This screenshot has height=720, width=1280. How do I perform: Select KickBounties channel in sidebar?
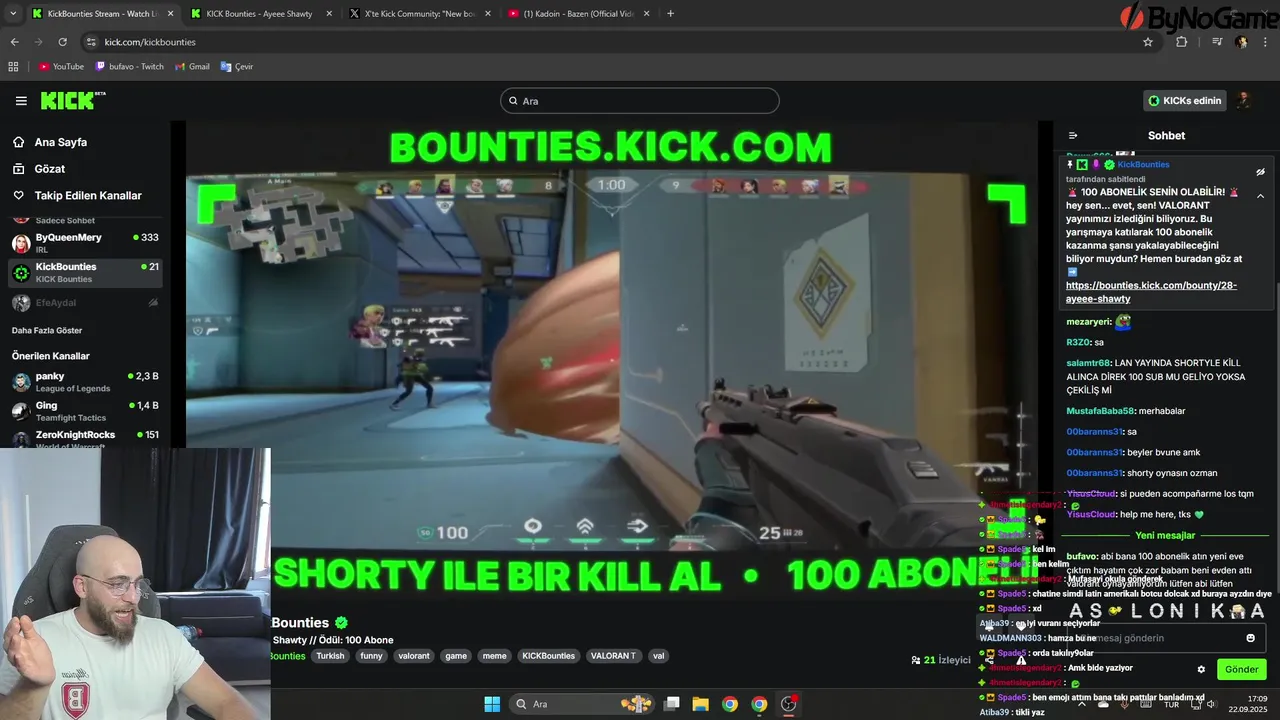click(86, 272)
